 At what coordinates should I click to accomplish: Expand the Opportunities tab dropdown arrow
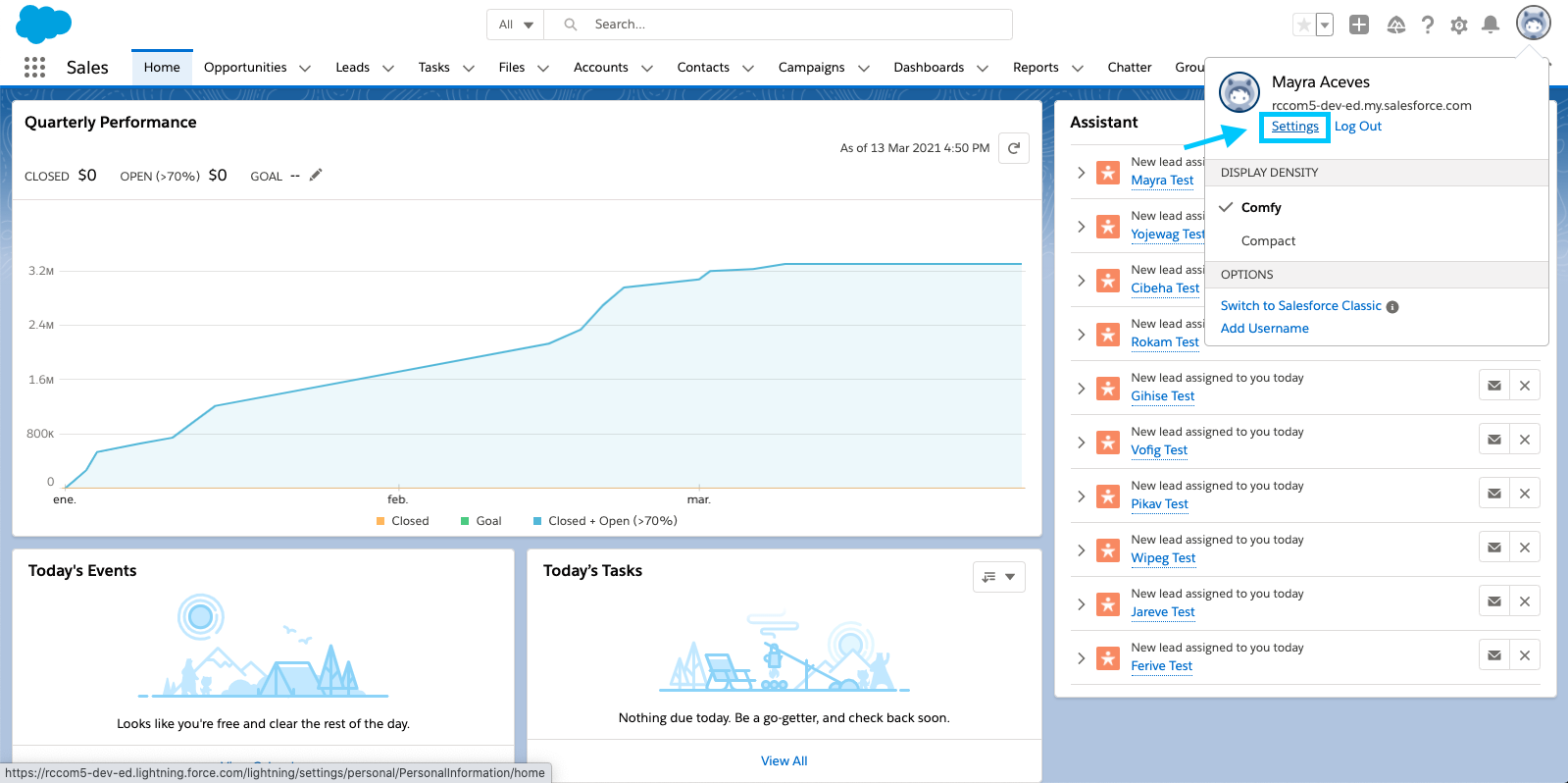pyautogui.click(x=305, y=69)
